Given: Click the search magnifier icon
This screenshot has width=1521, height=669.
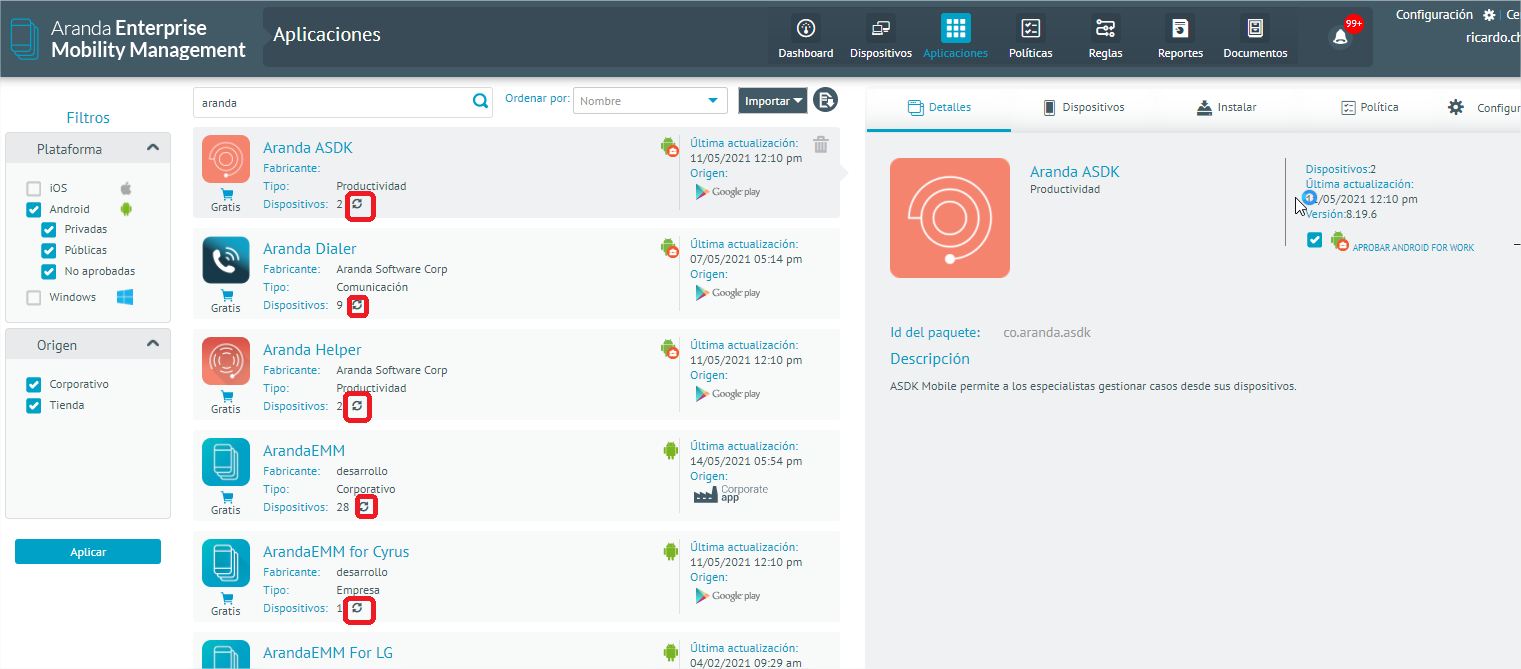Looking at the screenshot, I should tap(480, 101).
